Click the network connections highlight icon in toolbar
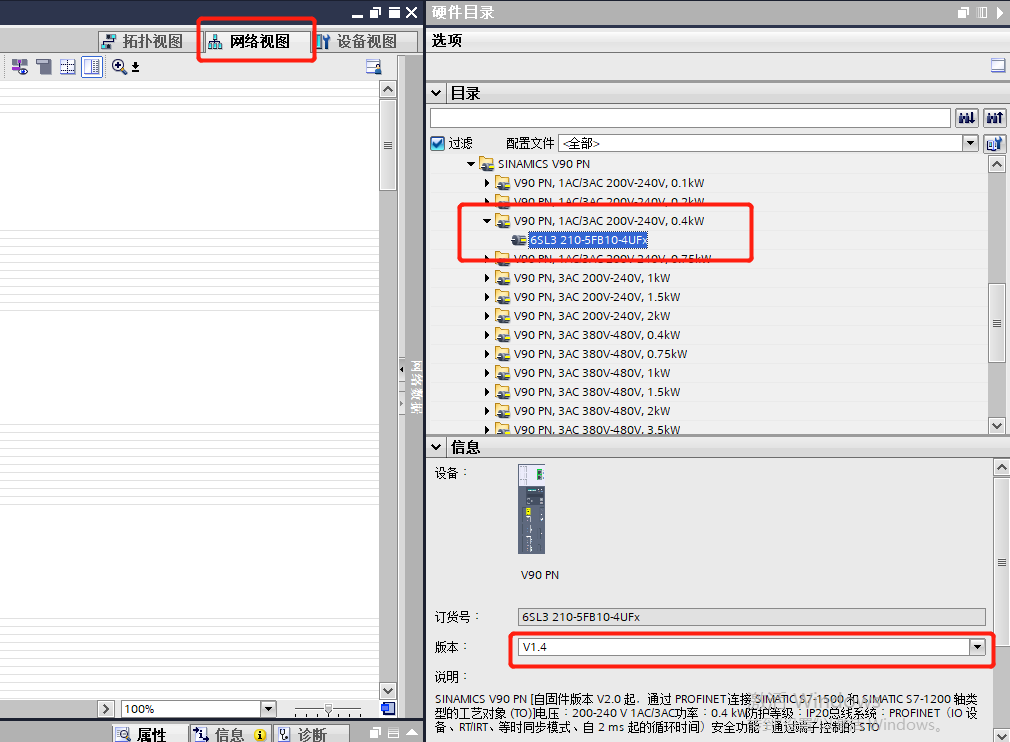Viewport: 1010px width, 742px height. pyautogui.click(x=19, y=67)
